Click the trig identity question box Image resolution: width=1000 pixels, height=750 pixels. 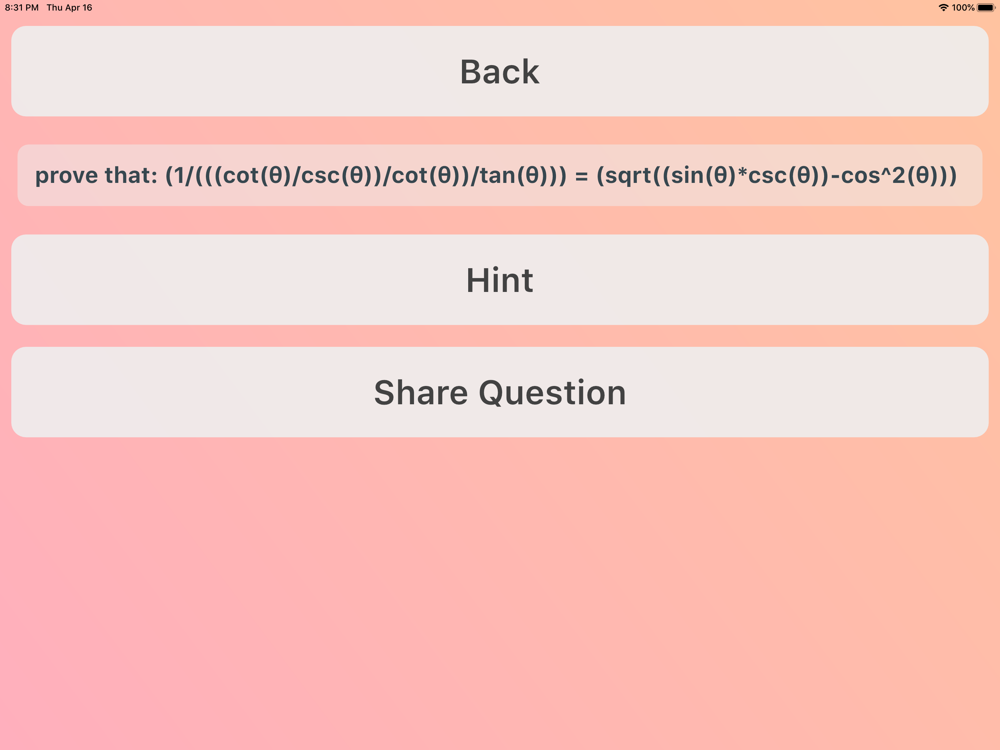point(499,175)
